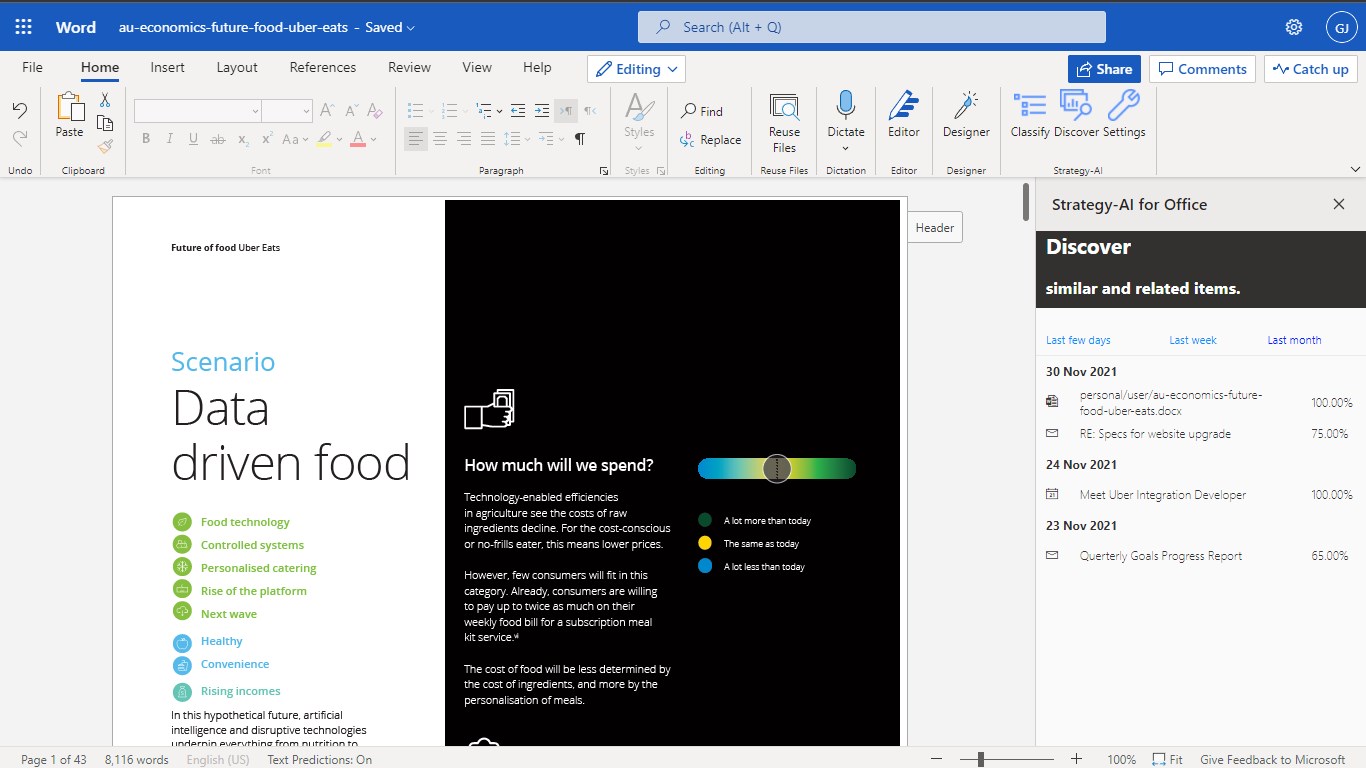
Task: Apply strikethrough to text
Action: pos(218,139)
